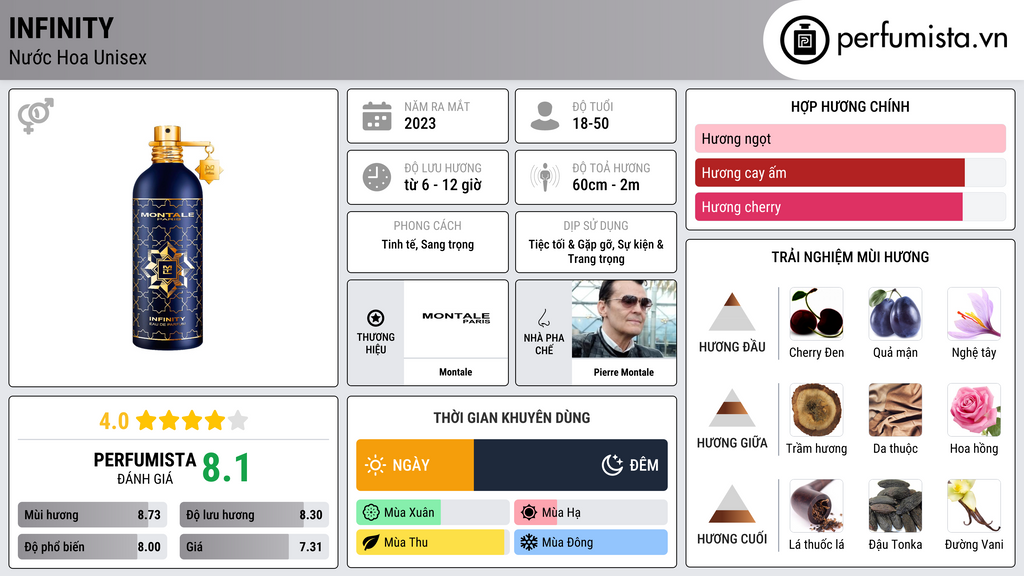Screen dimensions: 1024x576
Task: Click the 4.0 star rating number
Action: pyautogui.click(x=114, y=421)
